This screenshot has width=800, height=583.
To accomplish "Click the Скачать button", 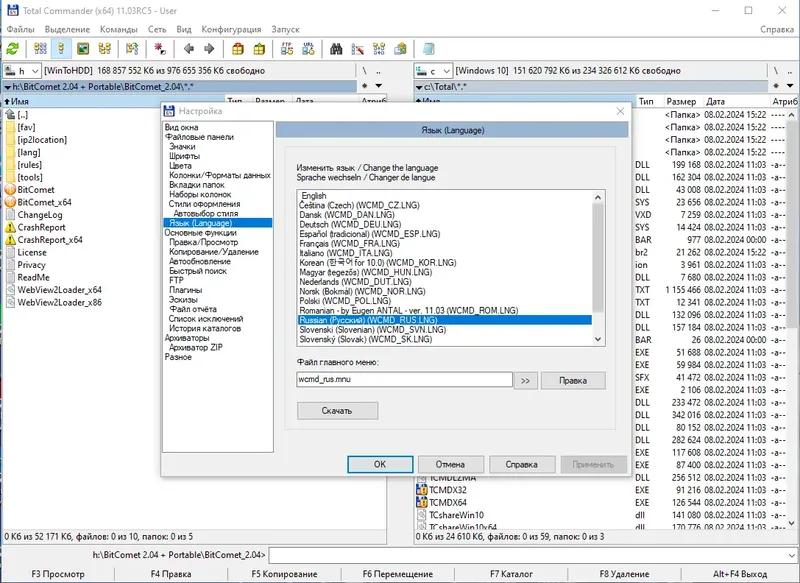I will coord(337,411).
